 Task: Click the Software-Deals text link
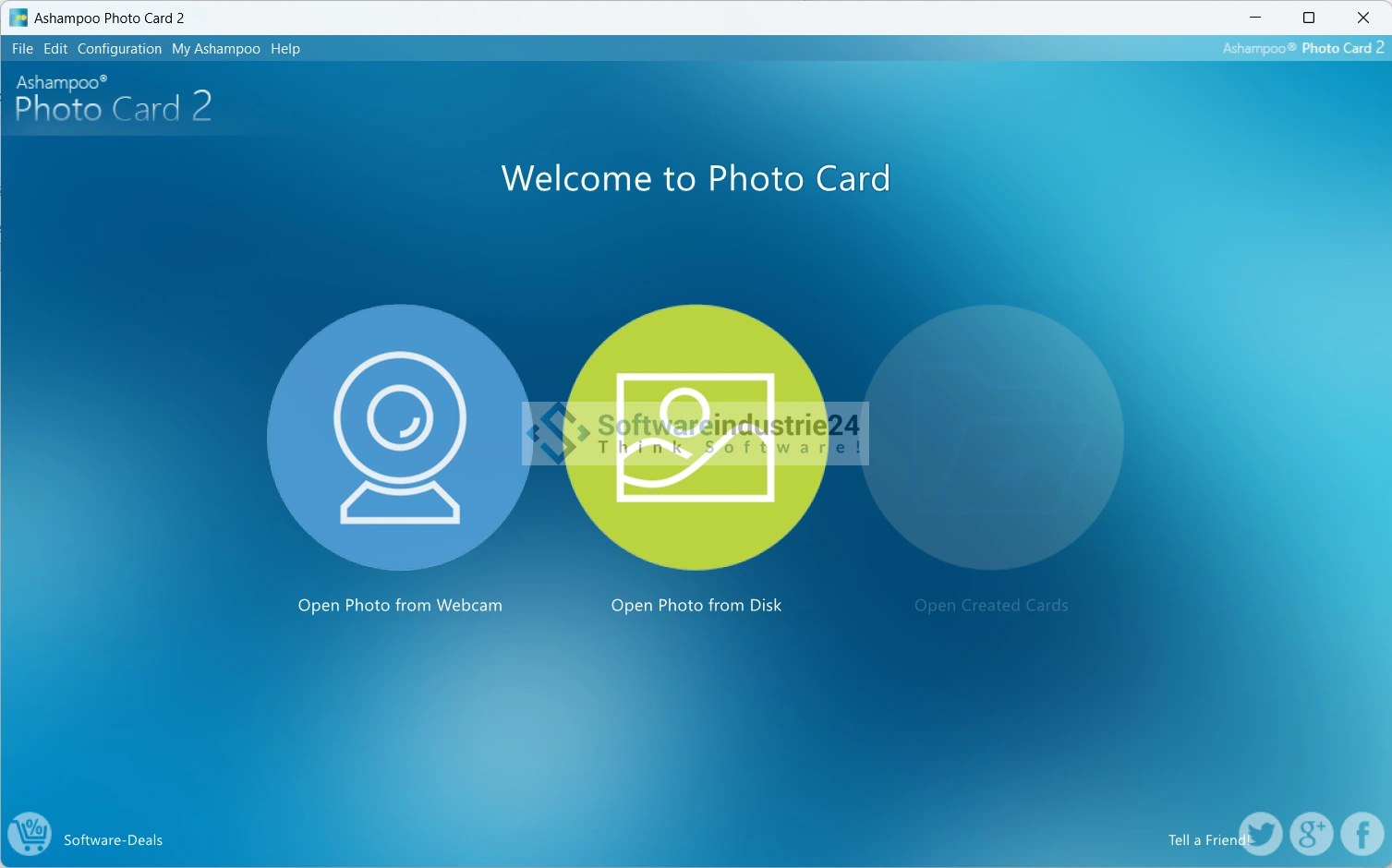coord(113,840)
